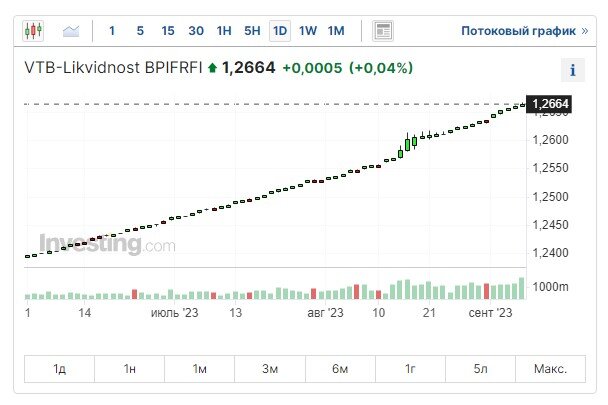The height and width of the screenshot is (405, 608).
Task: Click the 10 date axis label
Action: pos(378,313)
